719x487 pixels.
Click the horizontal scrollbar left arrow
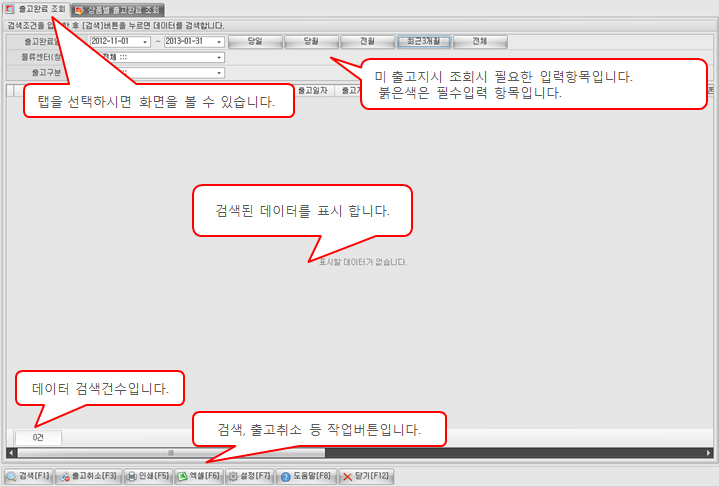(11, 453)
